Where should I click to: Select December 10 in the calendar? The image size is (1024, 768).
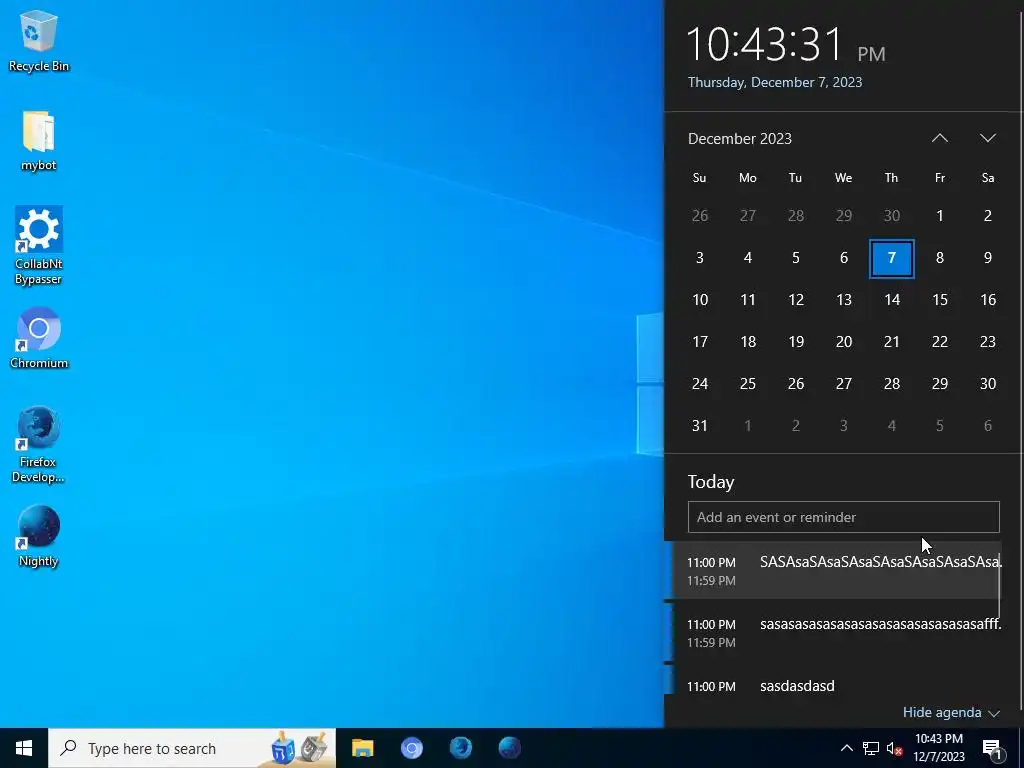(x=699, y=300)
